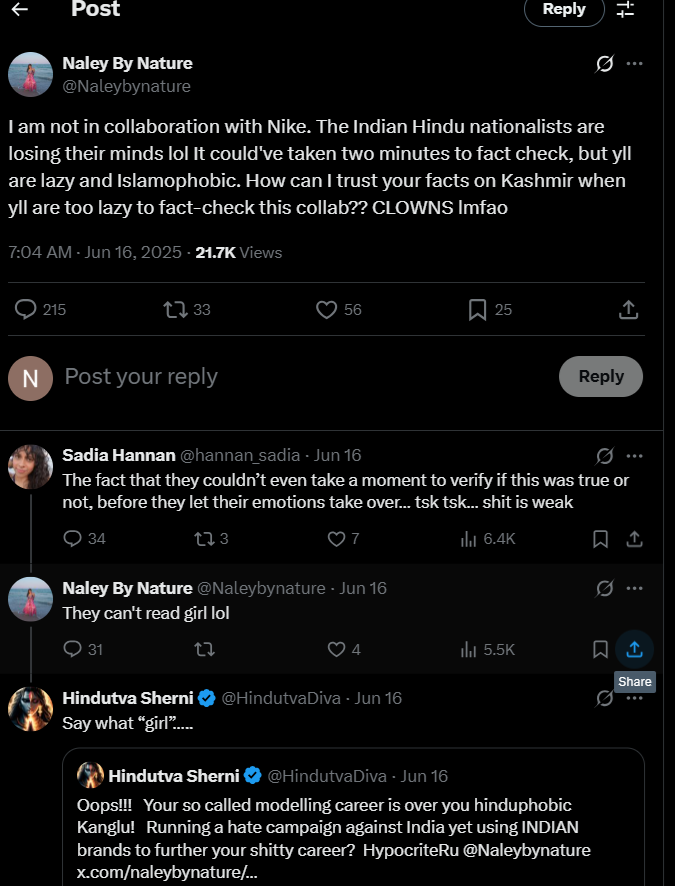Screen dimensions: 675x886
Task: Open replies on main post (215)
Action: pyautogui.click(x=26, y=310)
